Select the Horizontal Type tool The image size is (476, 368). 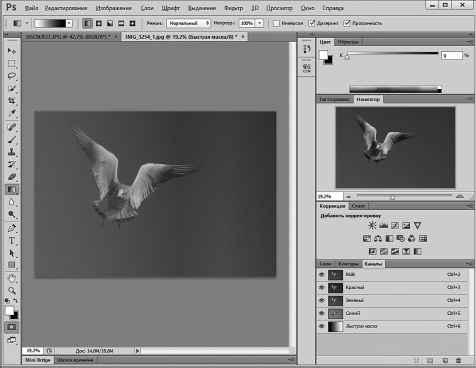click(x=12, y=241)
